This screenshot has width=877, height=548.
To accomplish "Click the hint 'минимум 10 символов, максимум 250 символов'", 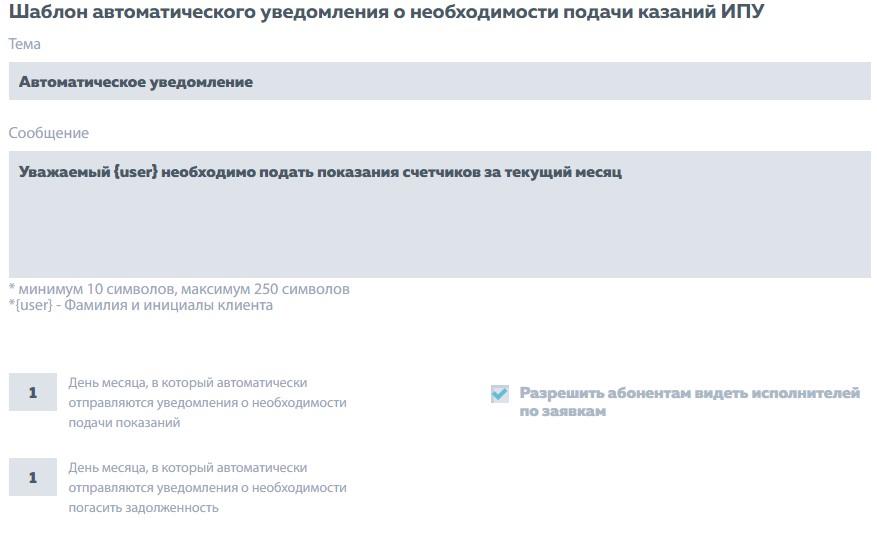I will (180, 289).
